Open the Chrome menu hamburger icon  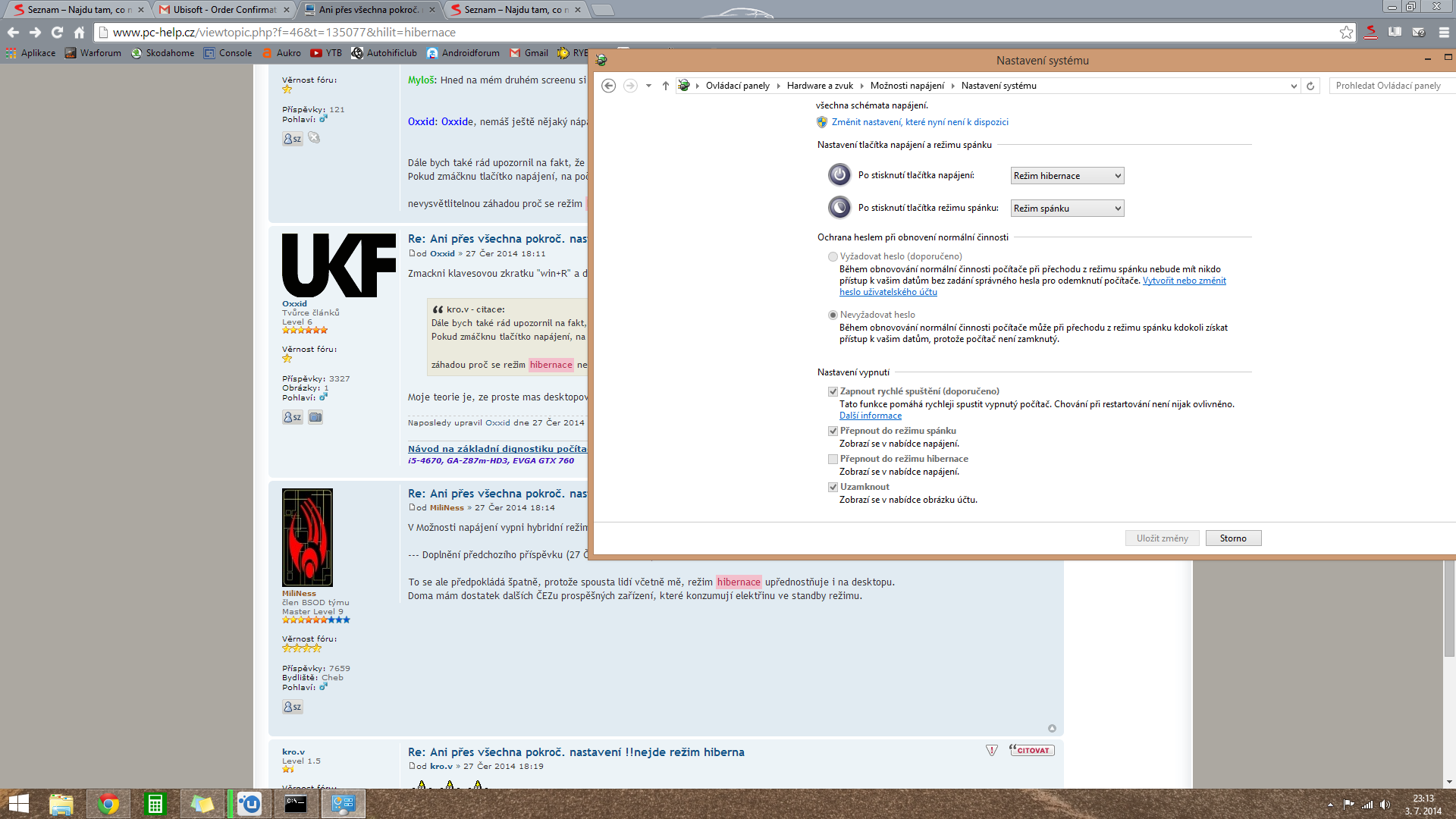[1444, 32]
